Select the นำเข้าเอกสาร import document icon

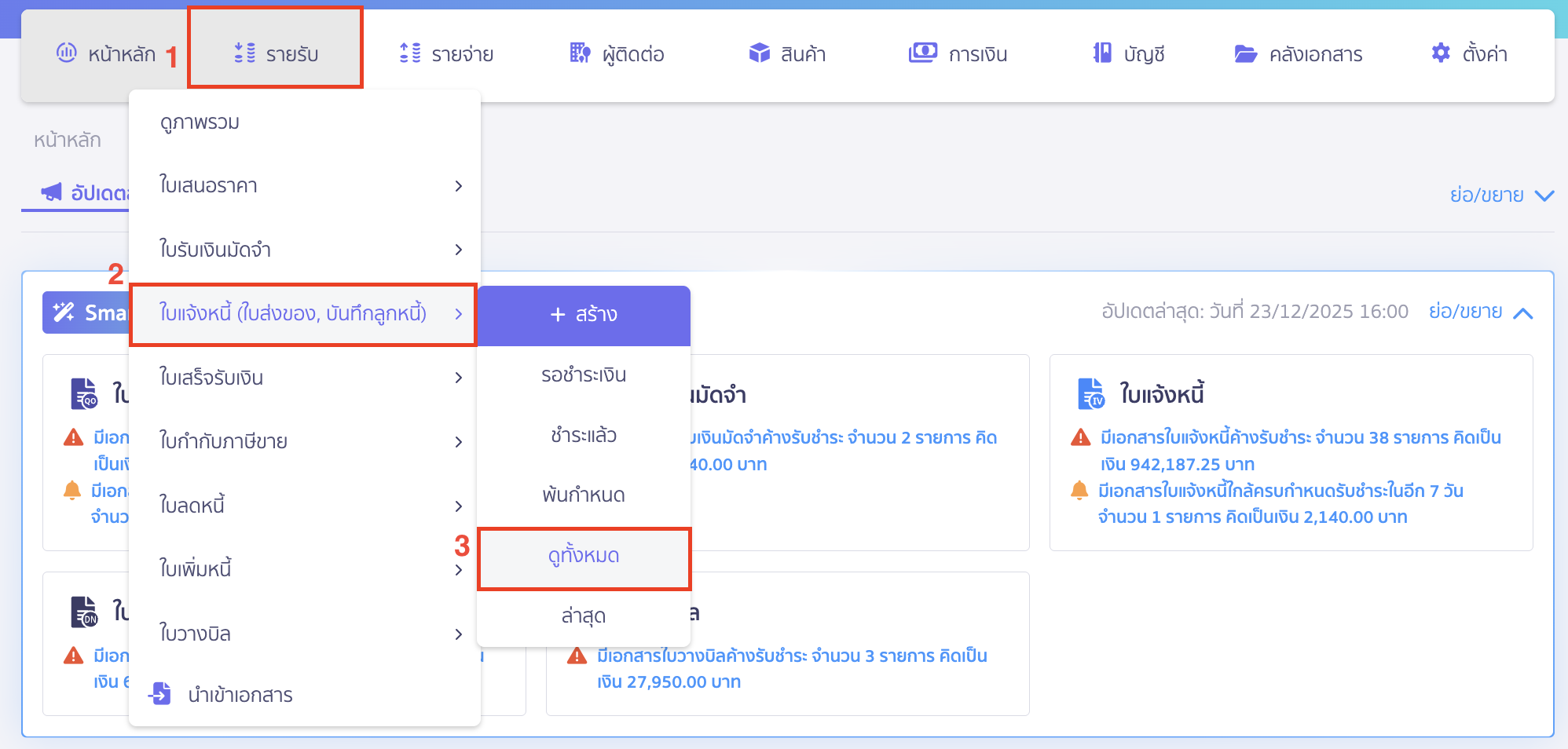tap(159, 694)
